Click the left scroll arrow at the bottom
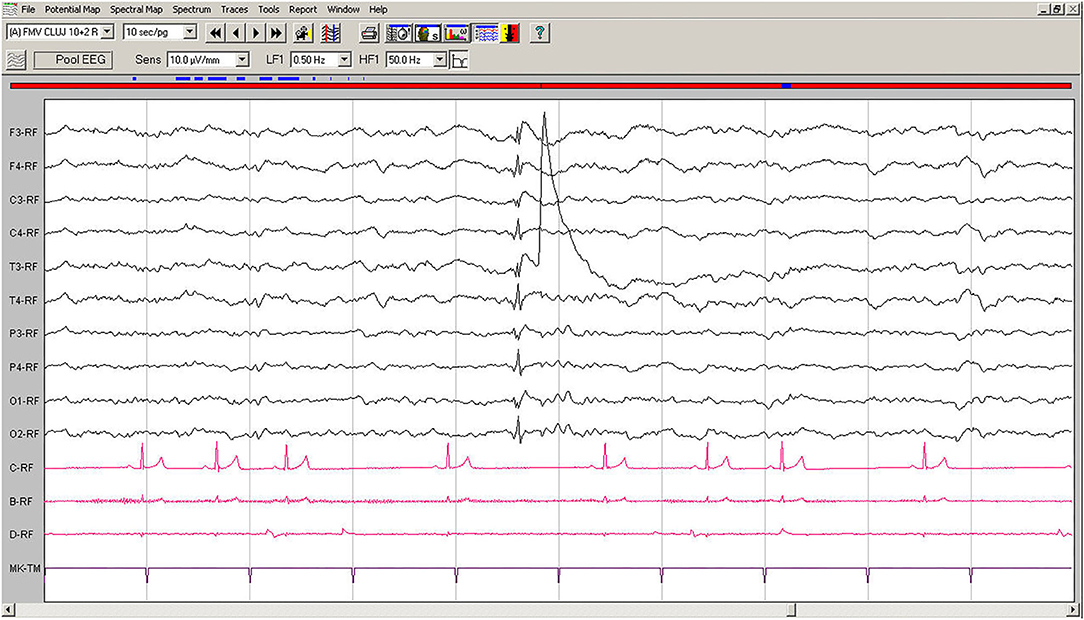This screenshot has width=1084, height=620. 8,610
